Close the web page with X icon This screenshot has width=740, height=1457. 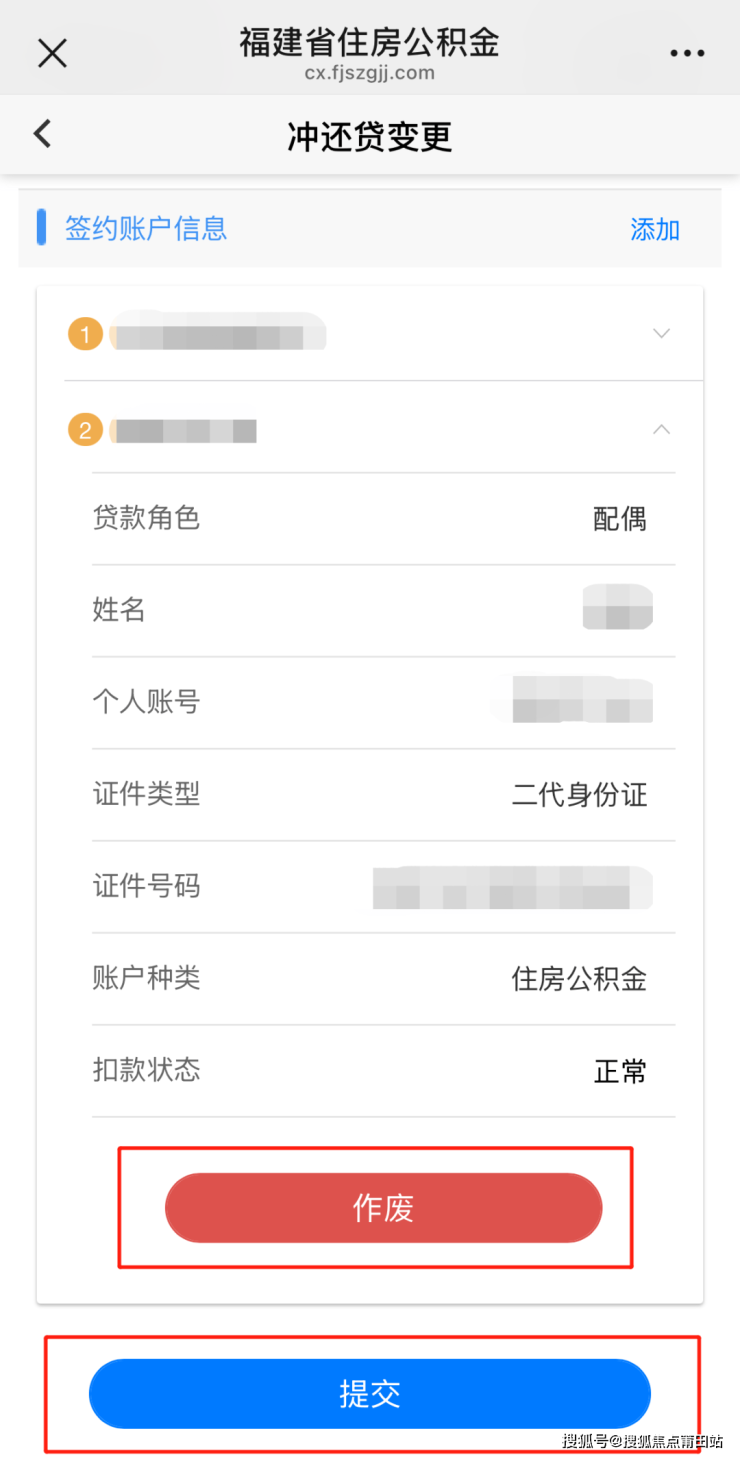(x=52, y=53)
